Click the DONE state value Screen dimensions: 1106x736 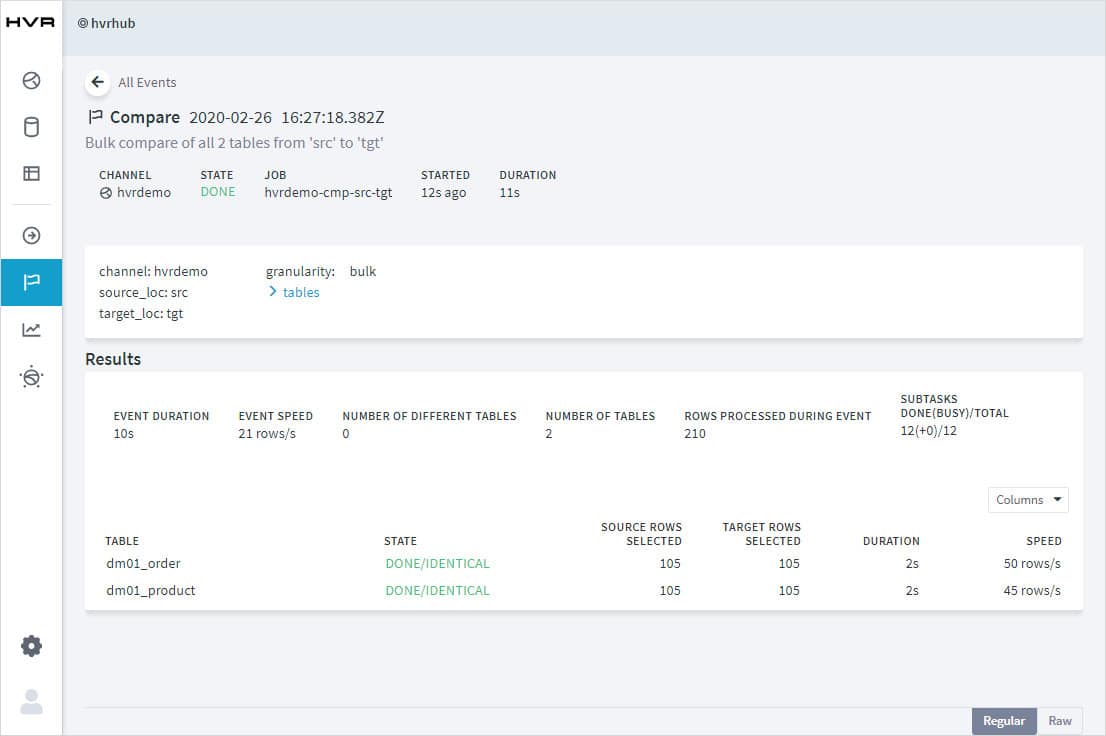(x=218, y=192)
